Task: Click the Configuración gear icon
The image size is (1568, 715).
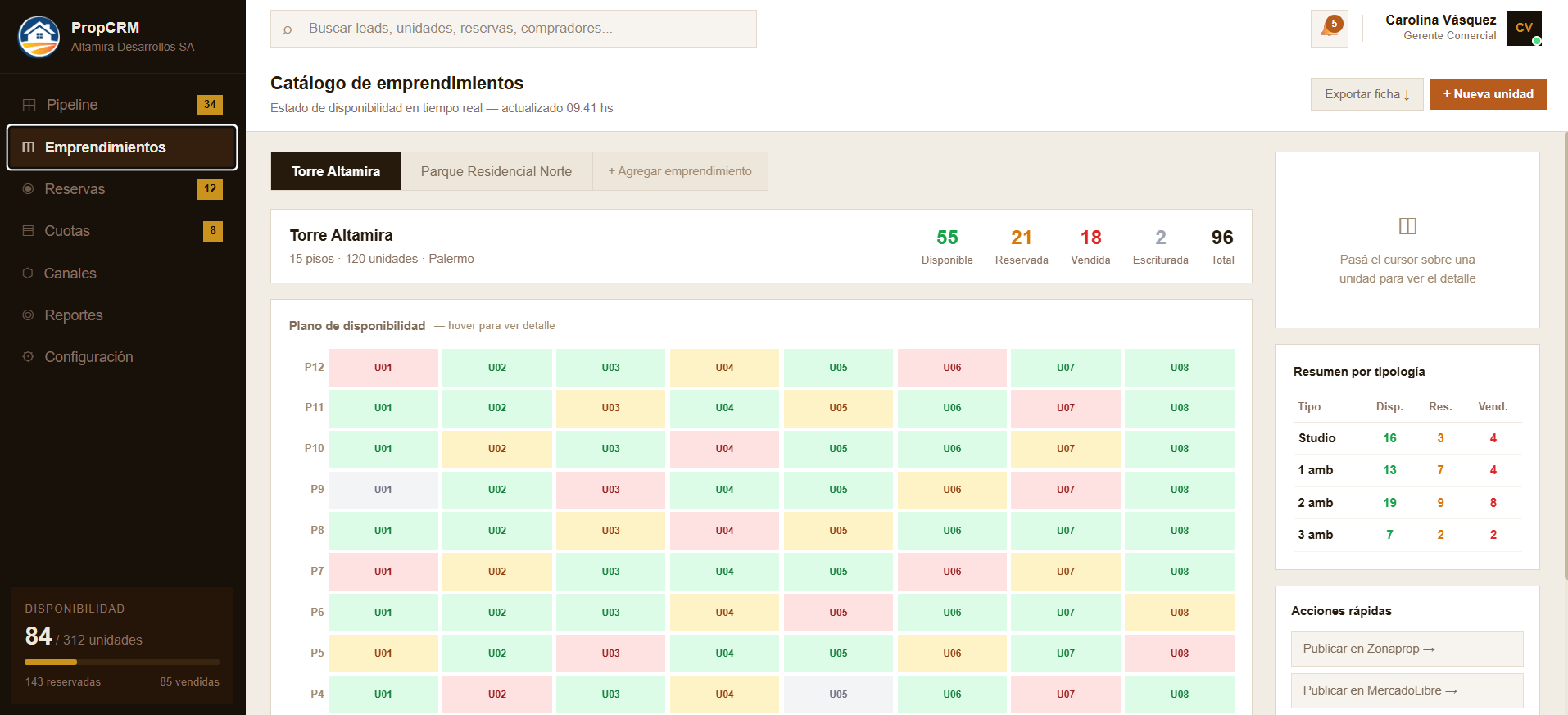Action: (x=29, y=357)
